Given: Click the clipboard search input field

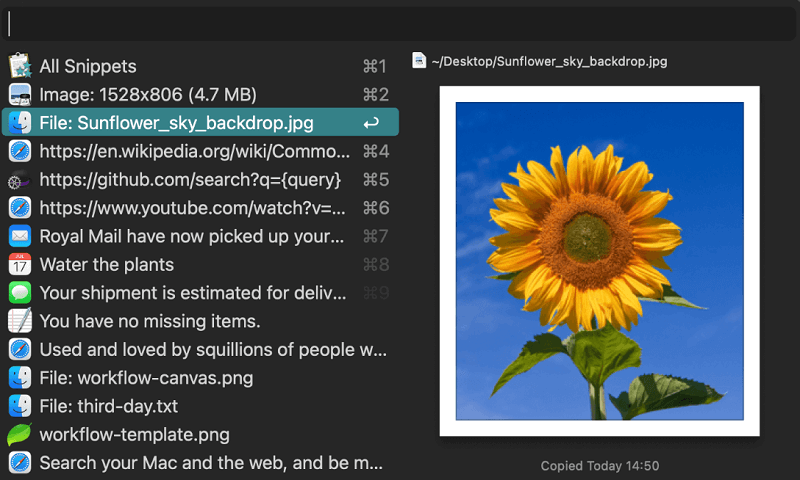Looking at the screenshot, I should [x=399, y=23].
